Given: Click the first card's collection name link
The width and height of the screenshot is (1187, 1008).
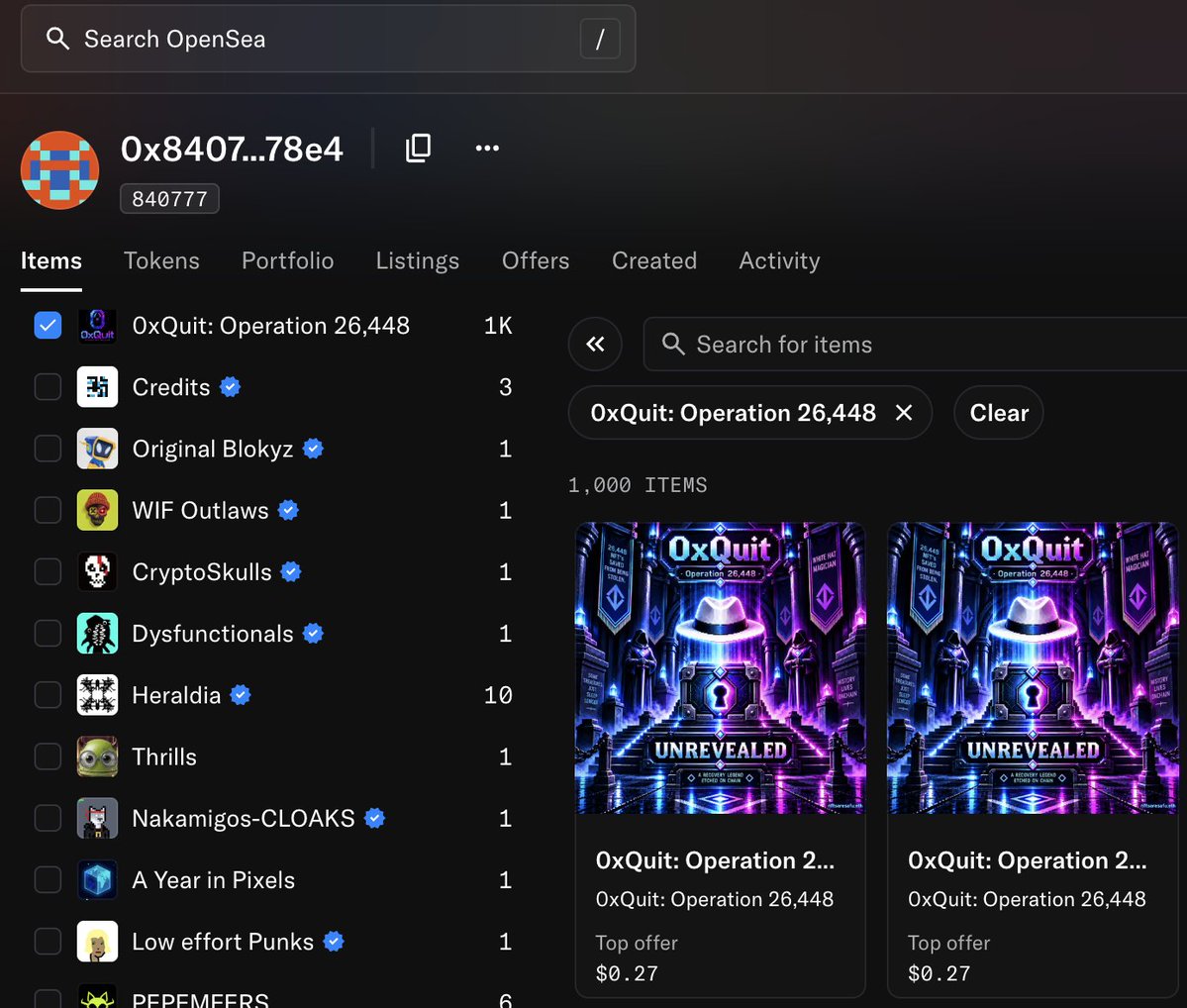Looking at the screenshot, I should click(715, 899).
